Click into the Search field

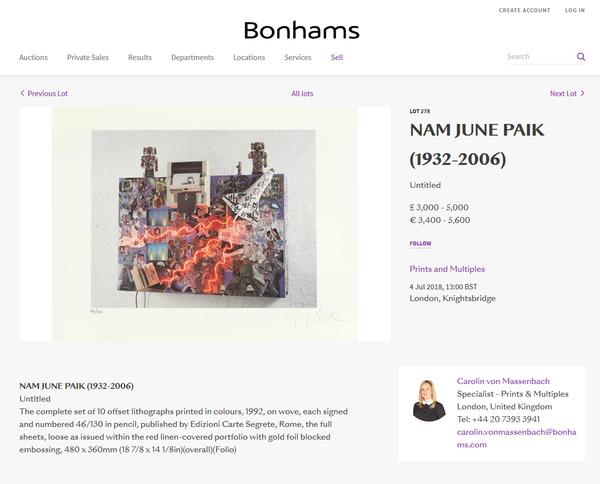click(538, 57)
